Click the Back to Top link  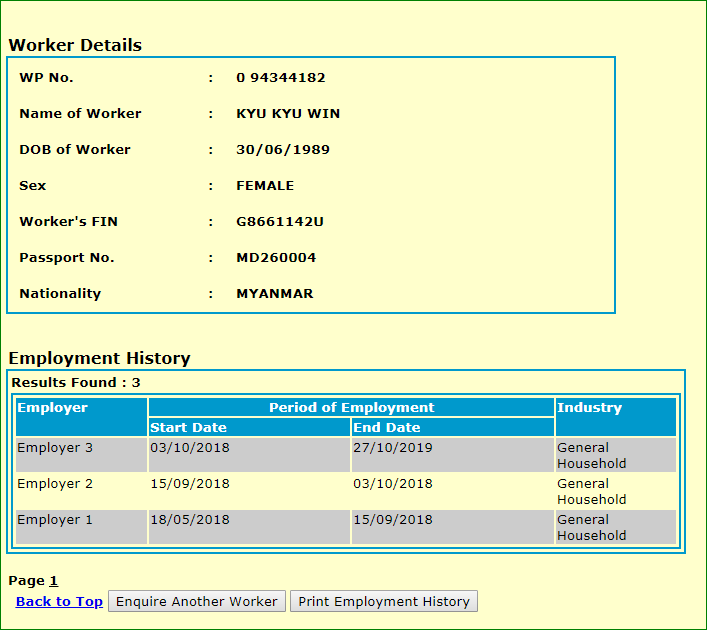tap(59, 601)
